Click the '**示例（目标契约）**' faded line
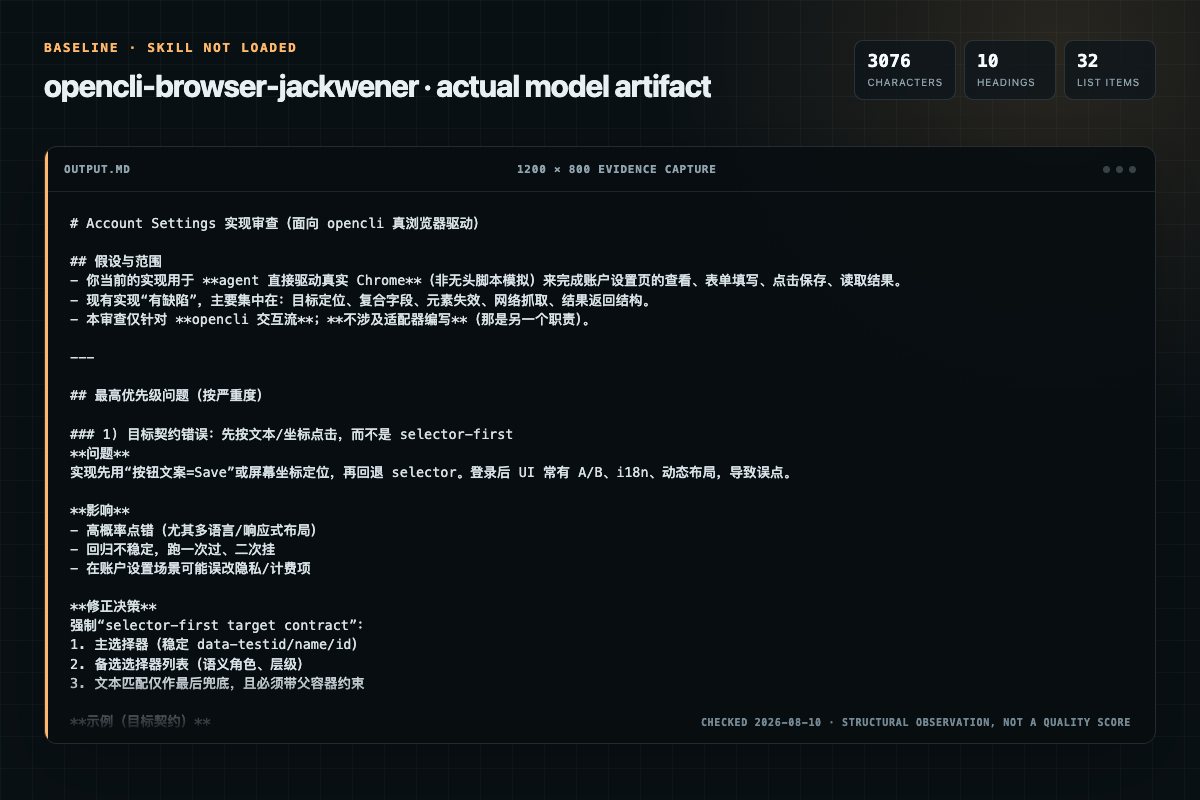This screenshot has height=800, width=1200. [140, 722]
